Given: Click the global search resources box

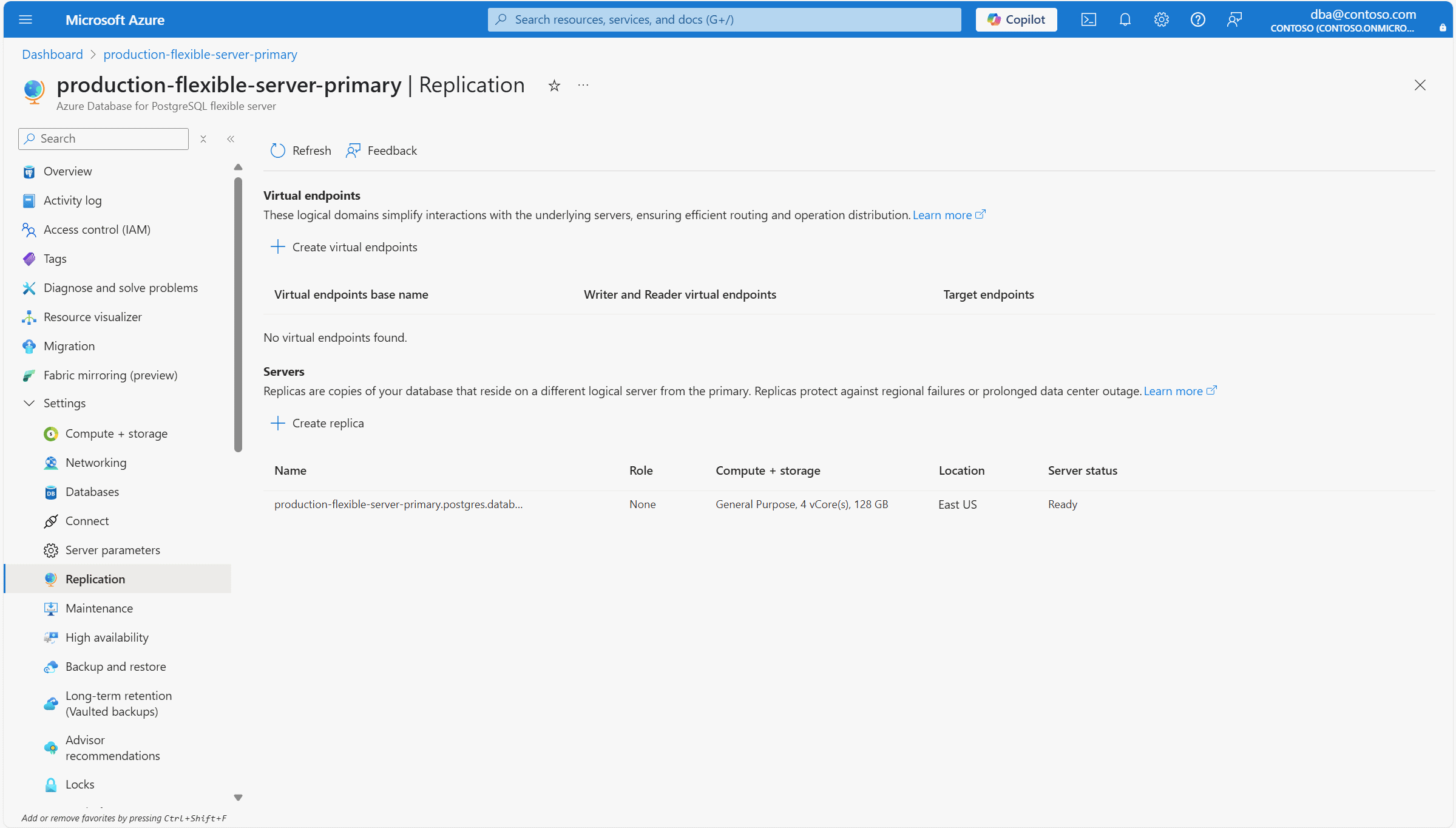Looking at the screenshot, I should click(725, 19).
